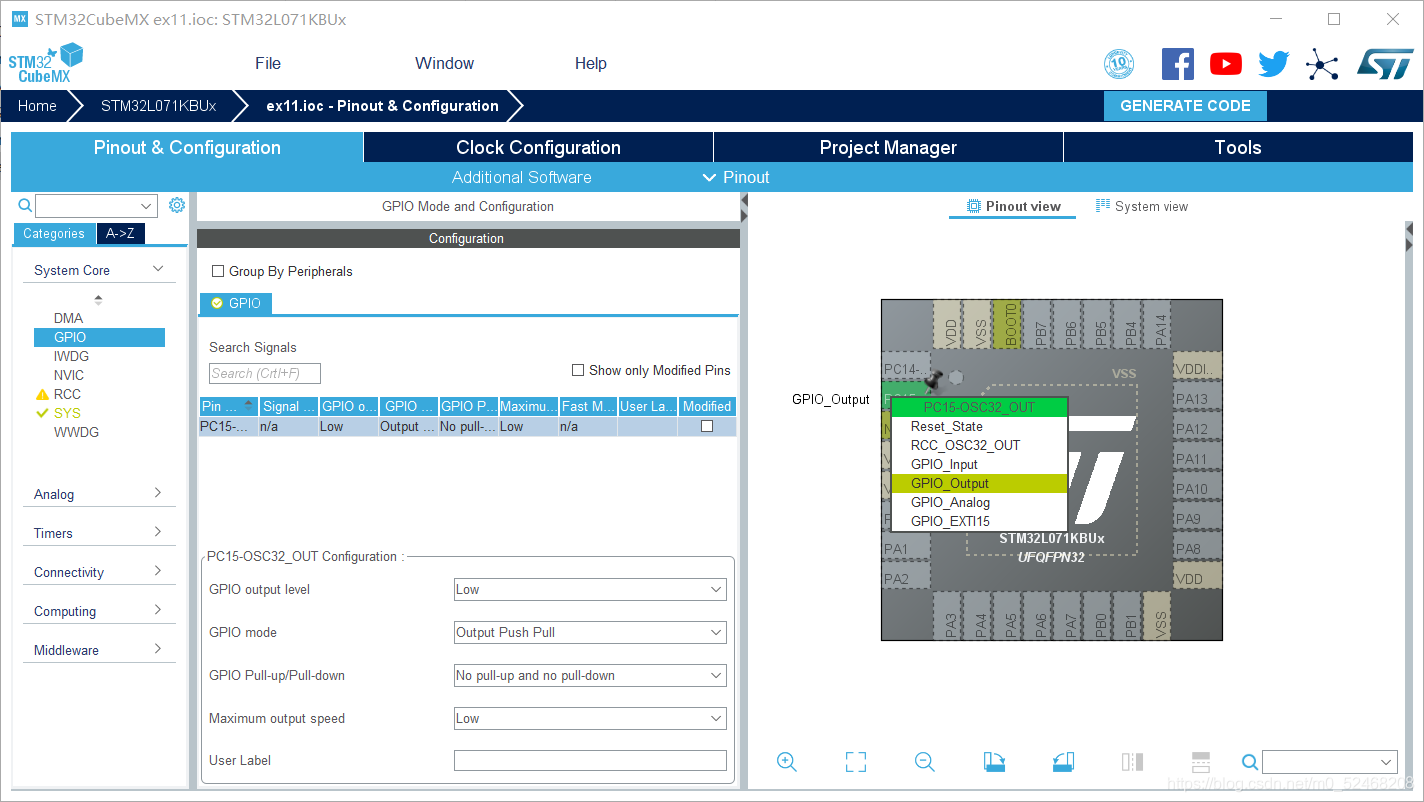Open the category settings gear icon
The width and height of the screenshot is (1424, 802).
[177, 205]
